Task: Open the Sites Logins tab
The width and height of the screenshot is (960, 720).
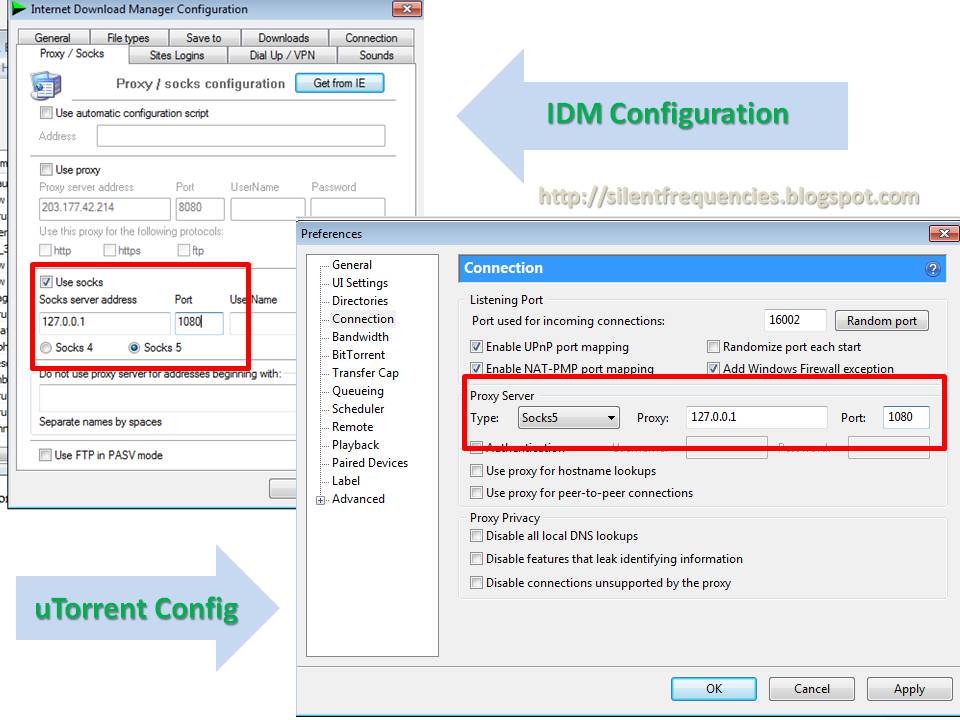Action: (x=178, y=55)
